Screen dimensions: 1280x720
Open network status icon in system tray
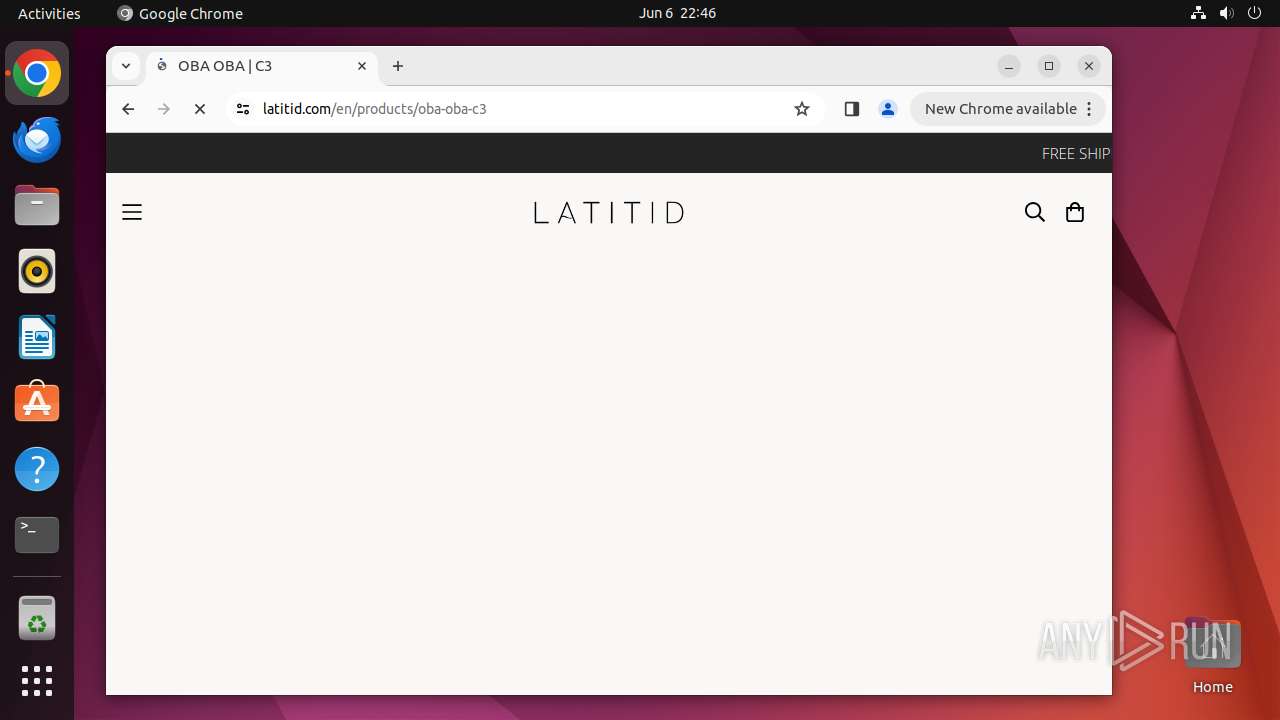coord(1198,13)
